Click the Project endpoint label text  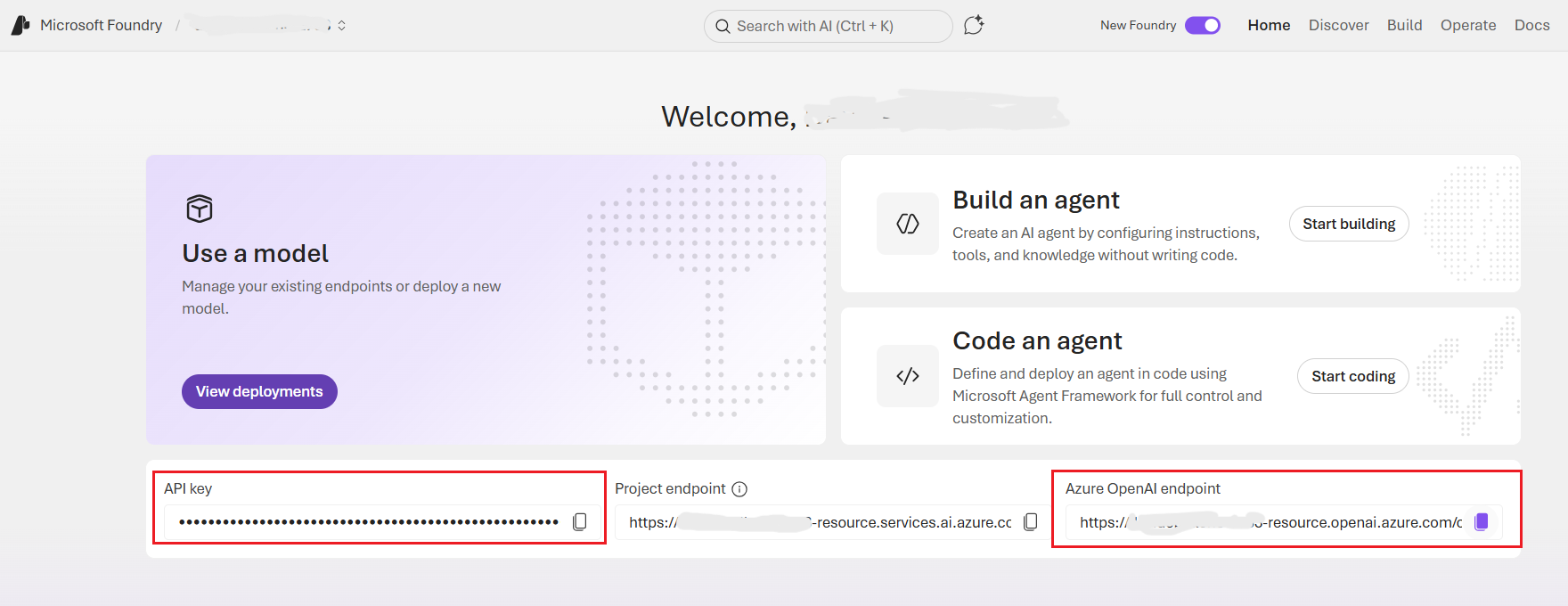(x=670, y=488)
